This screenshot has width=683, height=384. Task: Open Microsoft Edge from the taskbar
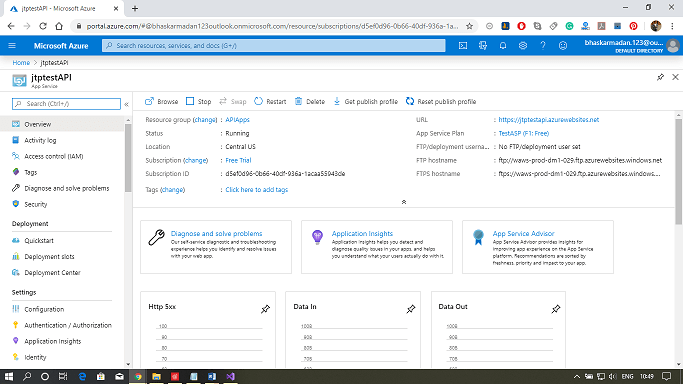(82, 377)
